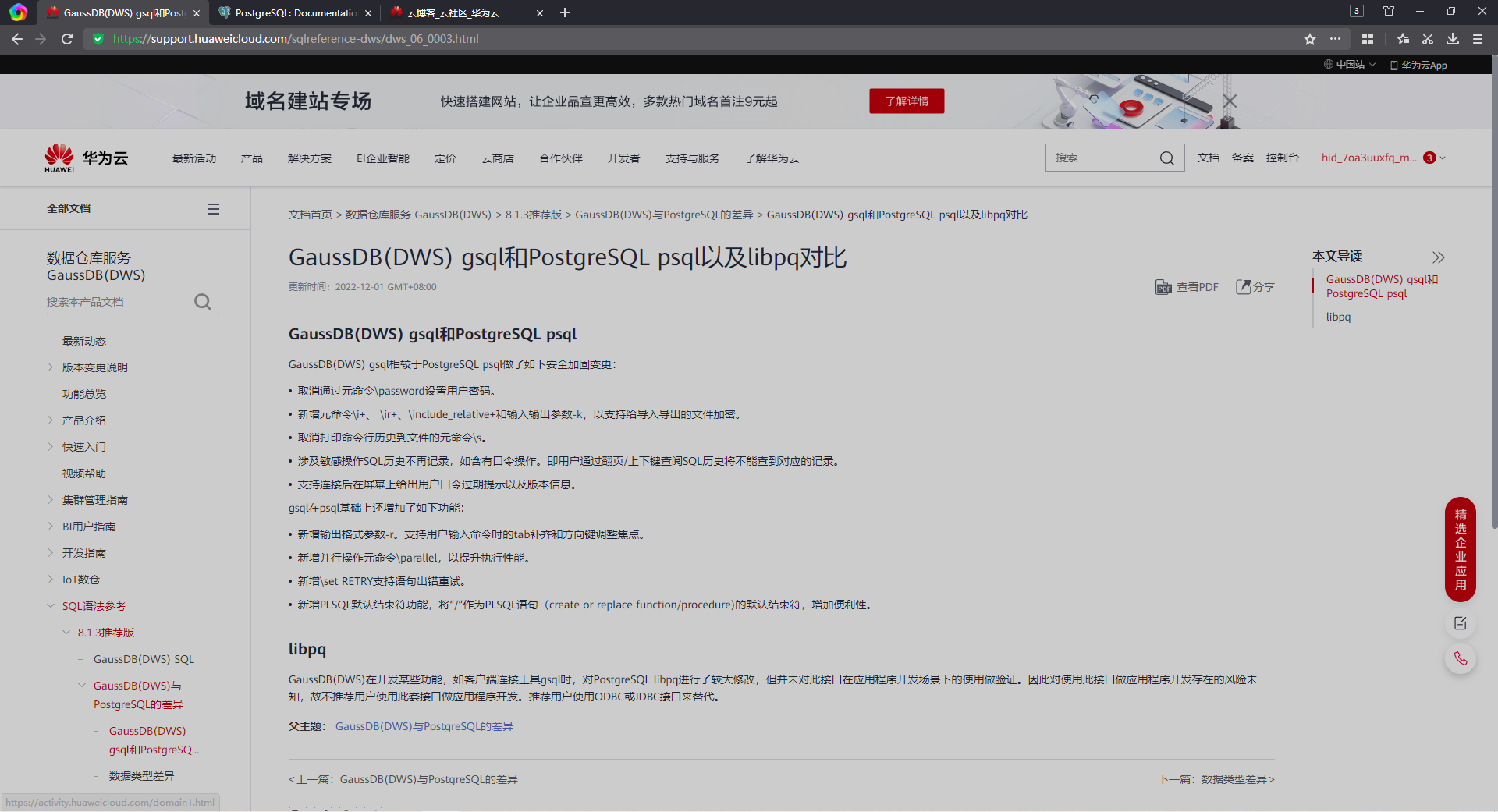This screenshot has width=1498, height=812.
Task: Expand the BI用户指南 tree node
Action: coord(51,527)
